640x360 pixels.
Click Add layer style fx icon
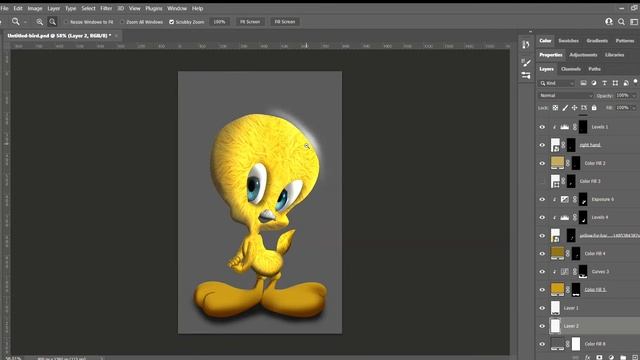click(x=587, y=357)
